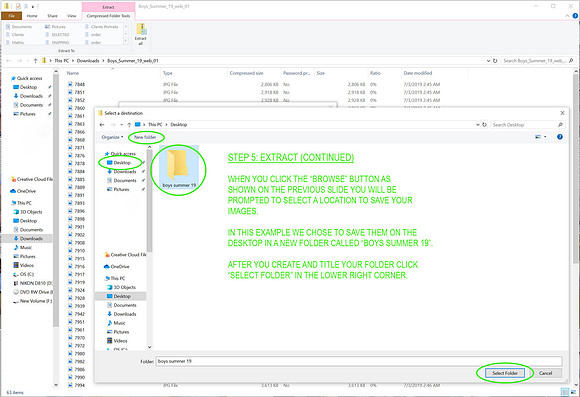Image resolution: width=580 pixels, height=397 pixels.
Task: Go back in the Select a destination dialog
Action: pyautogui.click(x=102, y=125)
